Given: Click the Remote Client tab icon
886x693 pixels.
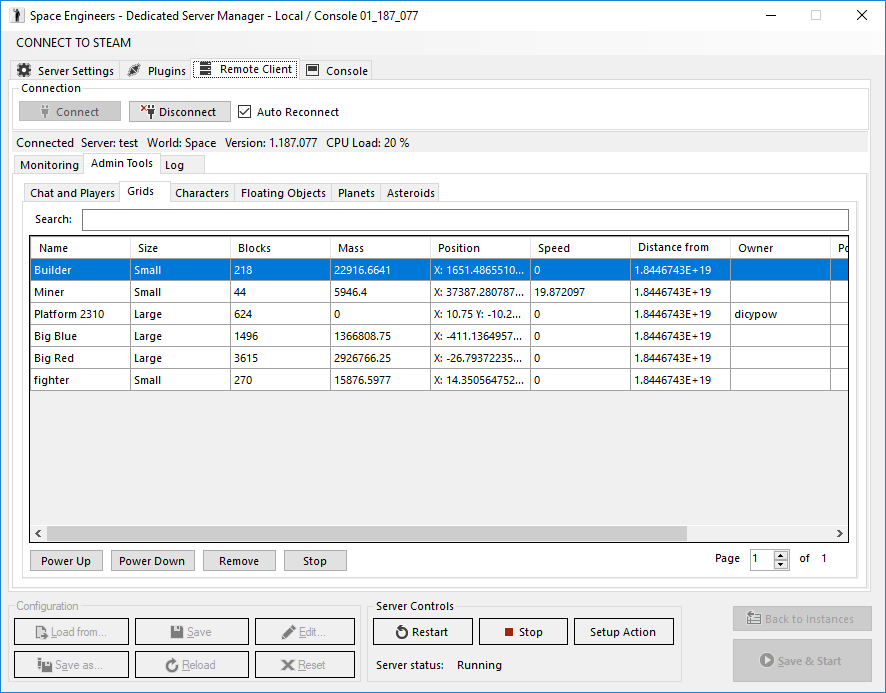Looking at the screenshot, I should [x=206, y=69].
